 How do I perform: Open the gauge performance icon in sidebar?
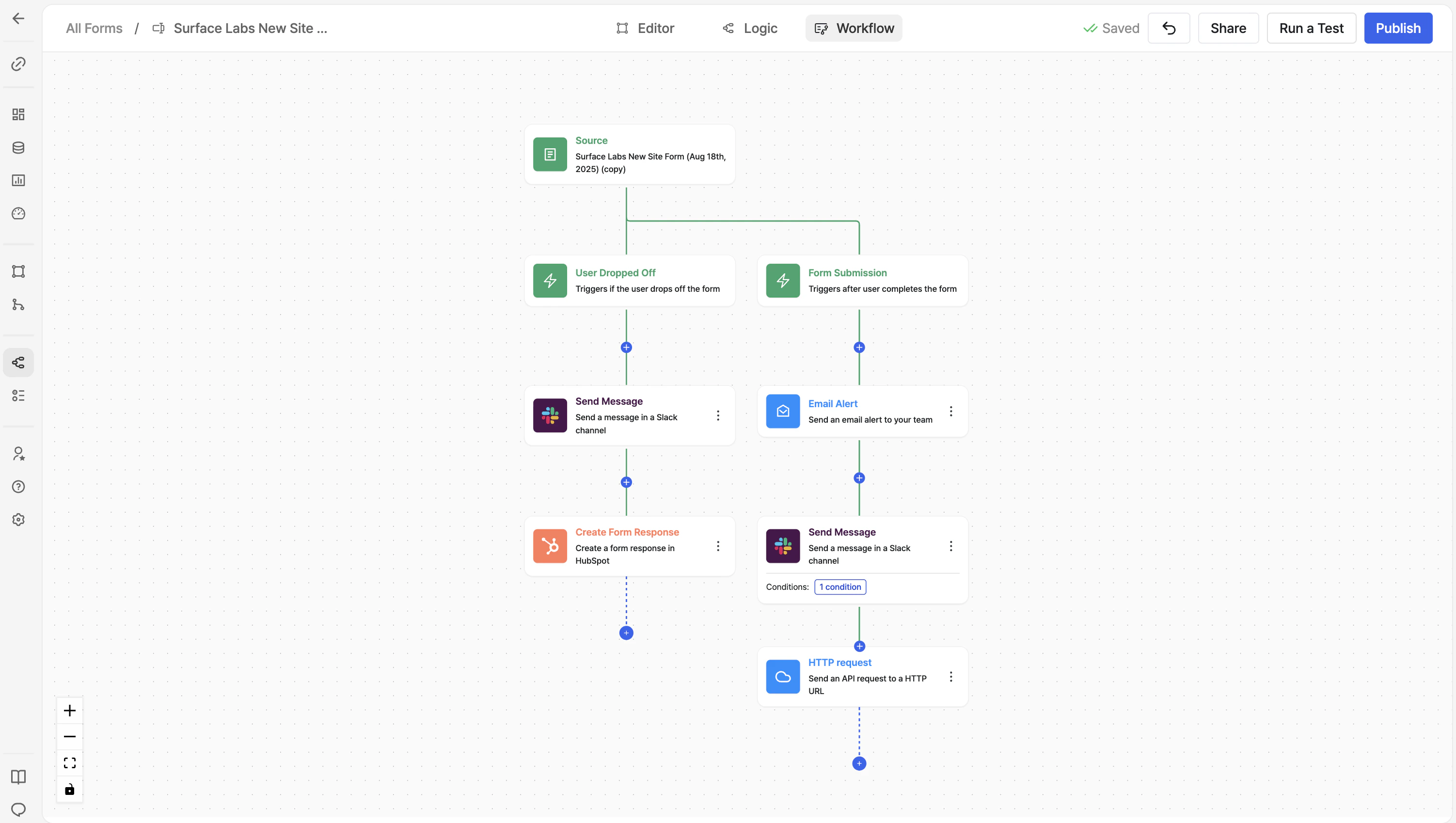(18, 213)
